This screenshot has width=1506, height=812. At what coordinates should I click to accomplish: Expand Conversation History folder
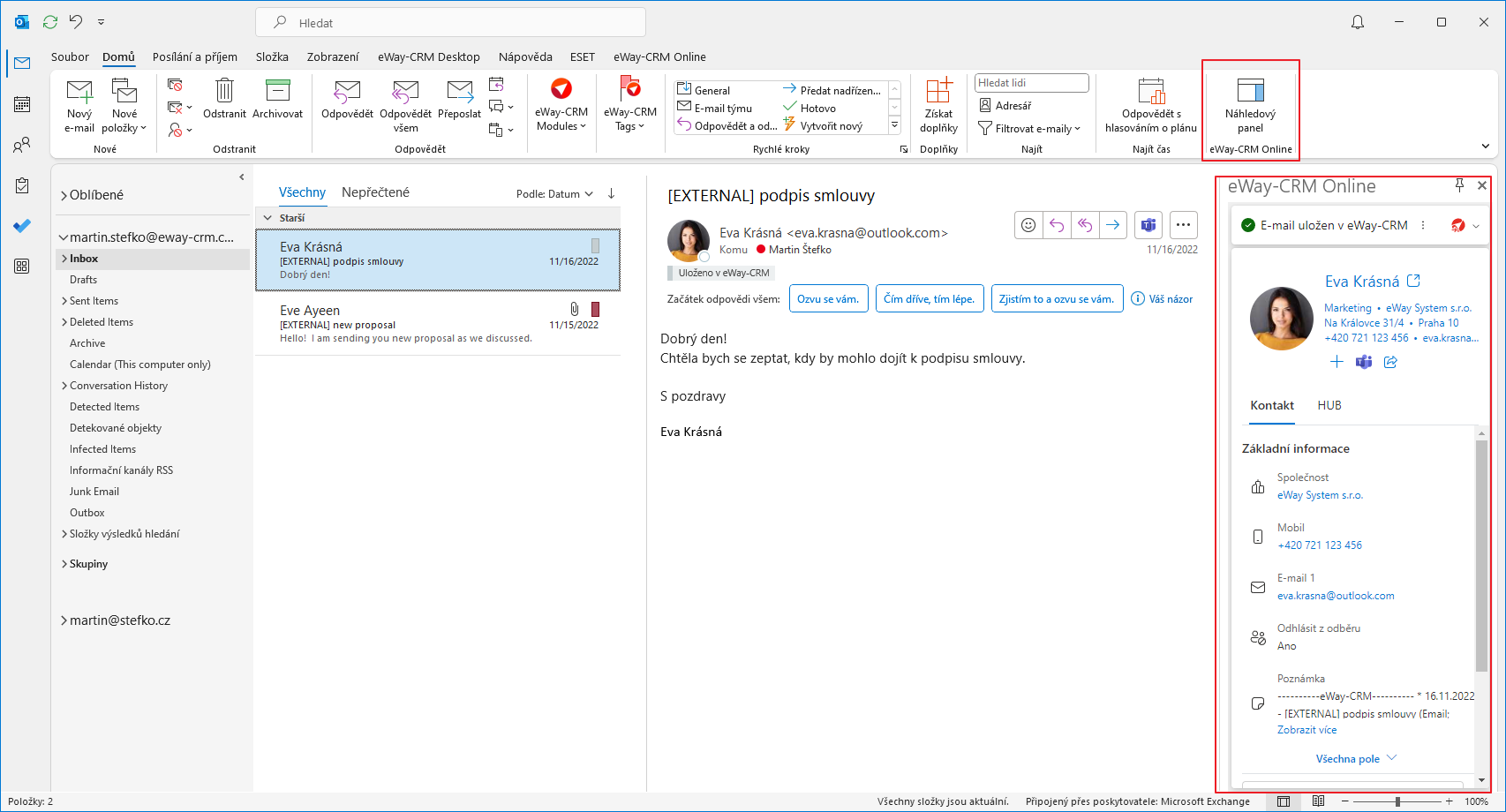64,386
